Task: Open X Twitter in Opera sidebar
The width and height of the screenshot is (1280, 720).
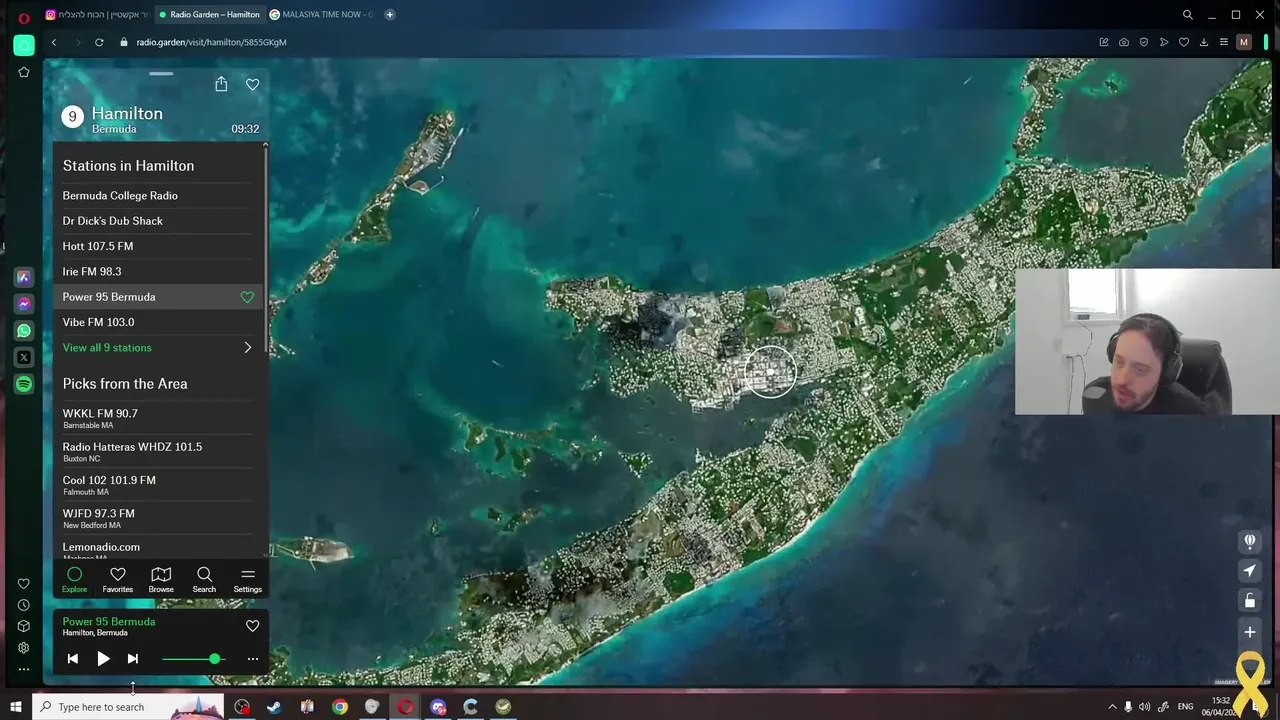Action: pos(24,357)
